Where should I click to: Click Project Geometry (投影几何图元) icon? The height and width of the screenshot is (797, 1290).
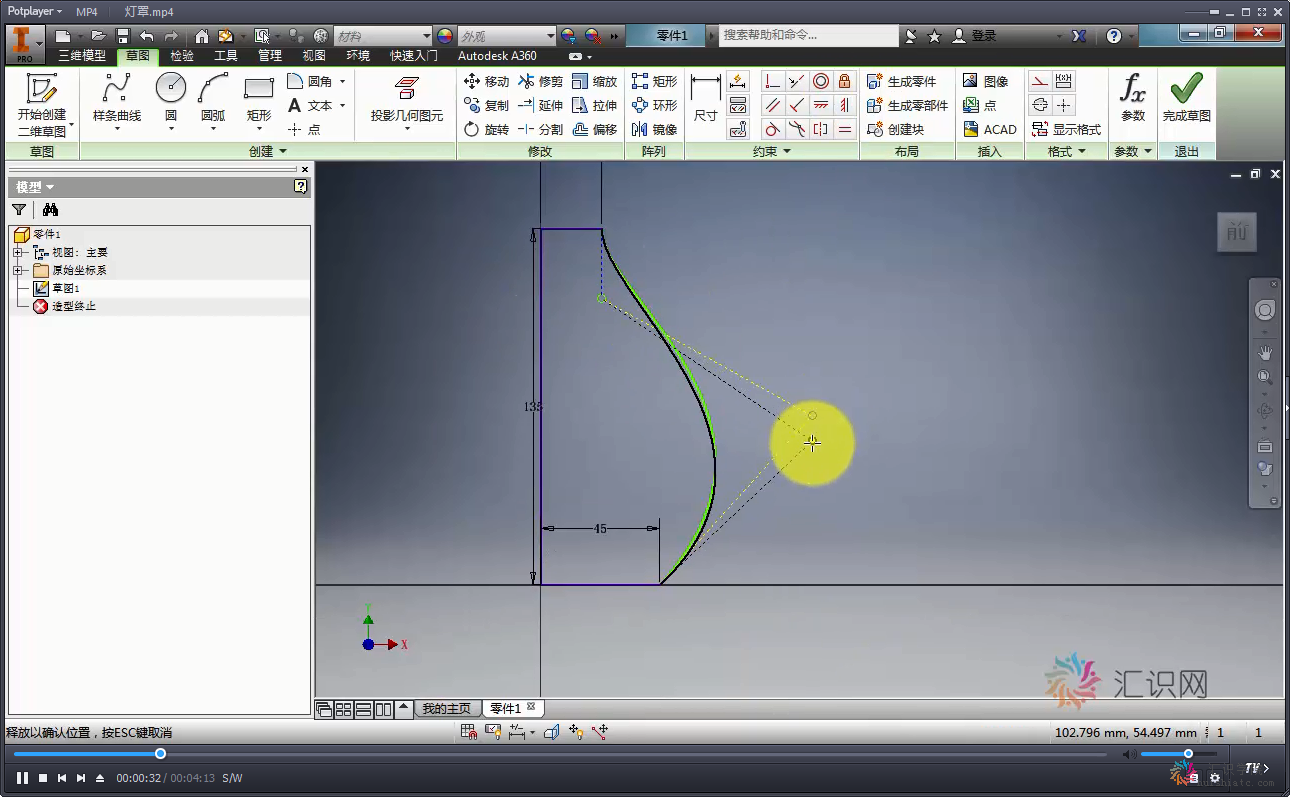click(x=406, y=89)
